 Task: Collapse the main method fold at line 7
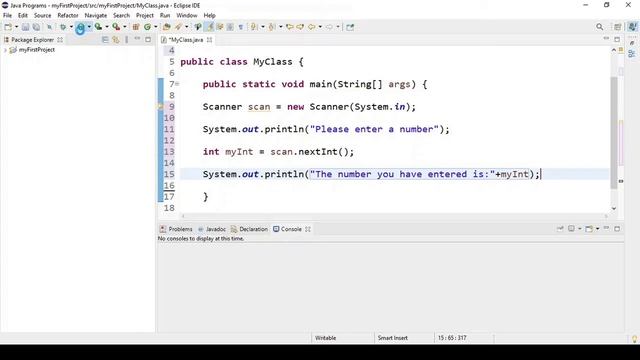[177, 84]
